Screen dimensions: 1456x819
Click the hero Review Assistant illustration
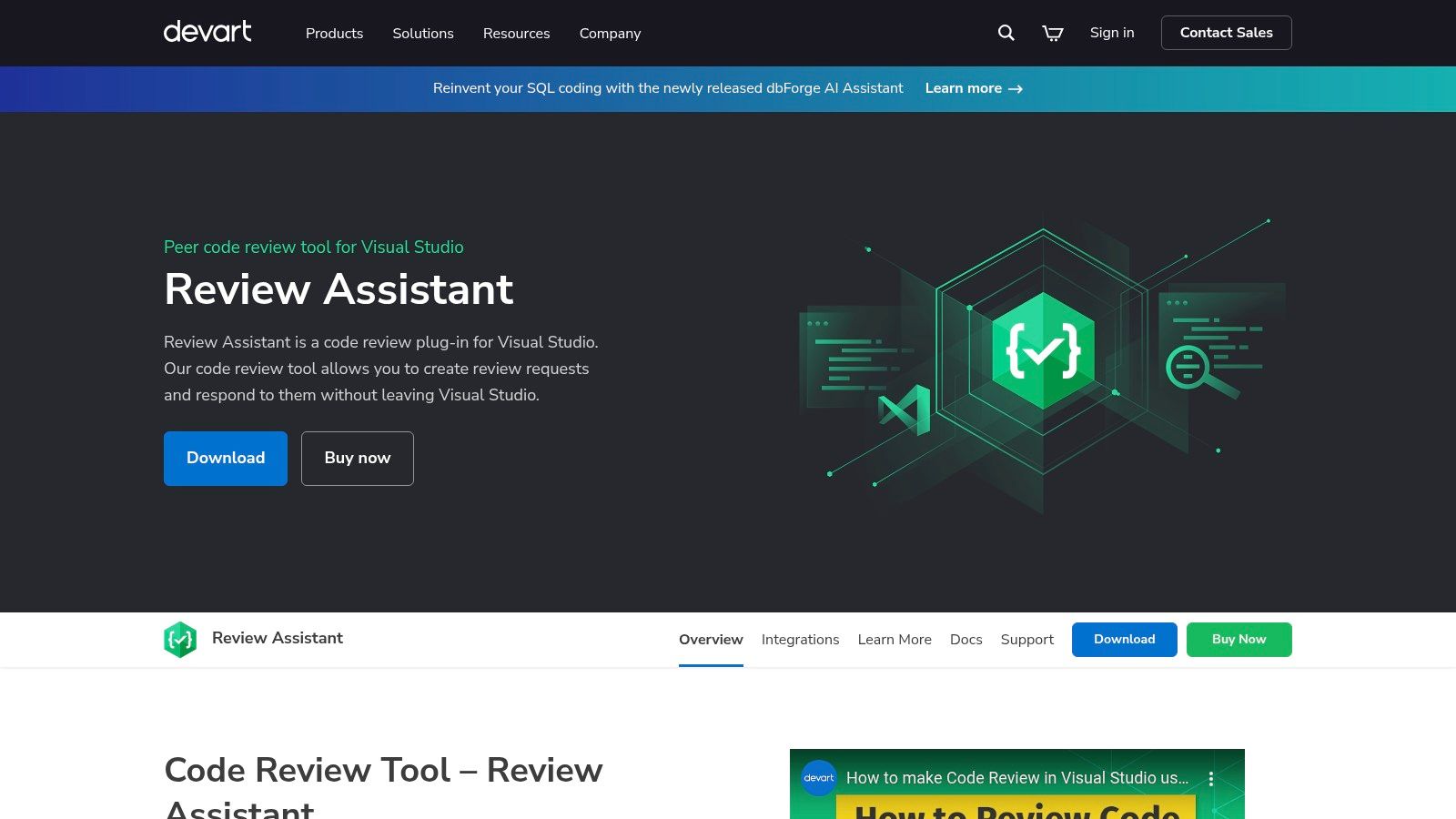1042,364
